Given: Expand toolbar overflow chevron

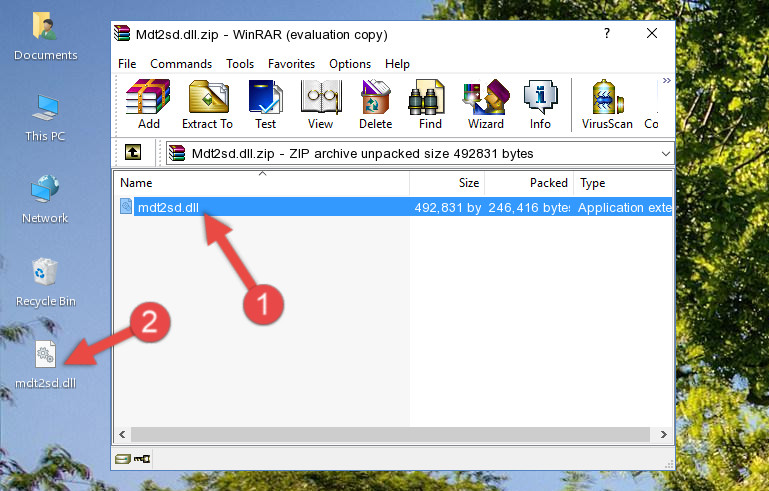Looking at the screenshot, I should pyautogui.click(x=666, y=80).
